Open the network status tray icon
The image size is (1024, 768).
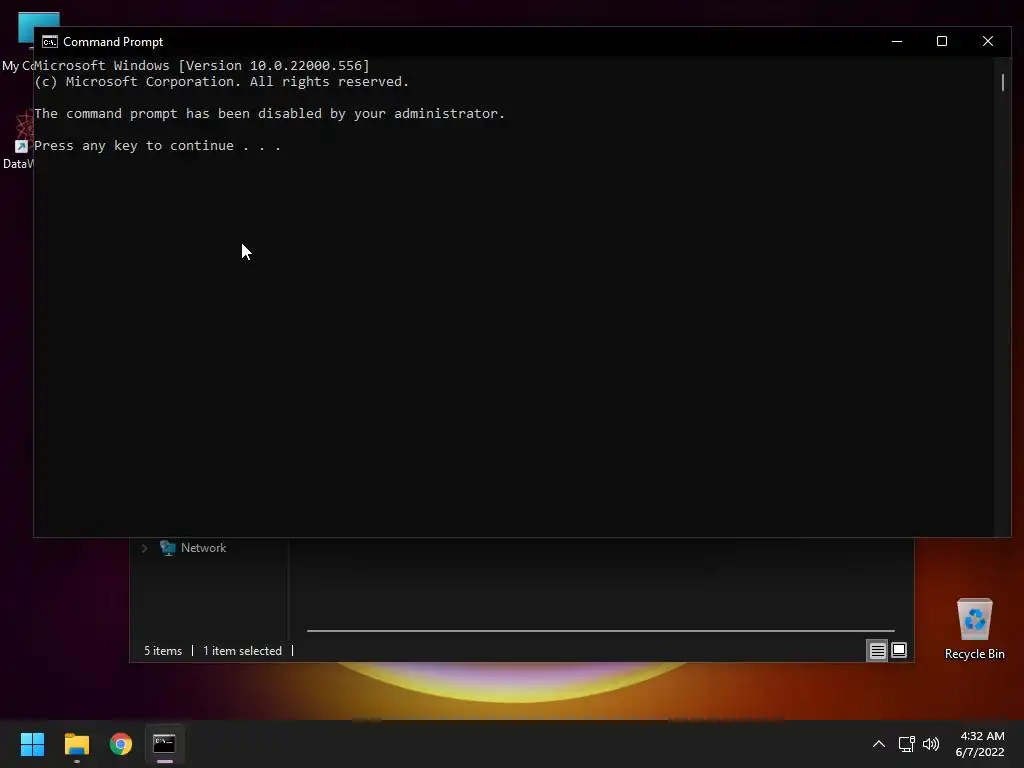(906, 744)
